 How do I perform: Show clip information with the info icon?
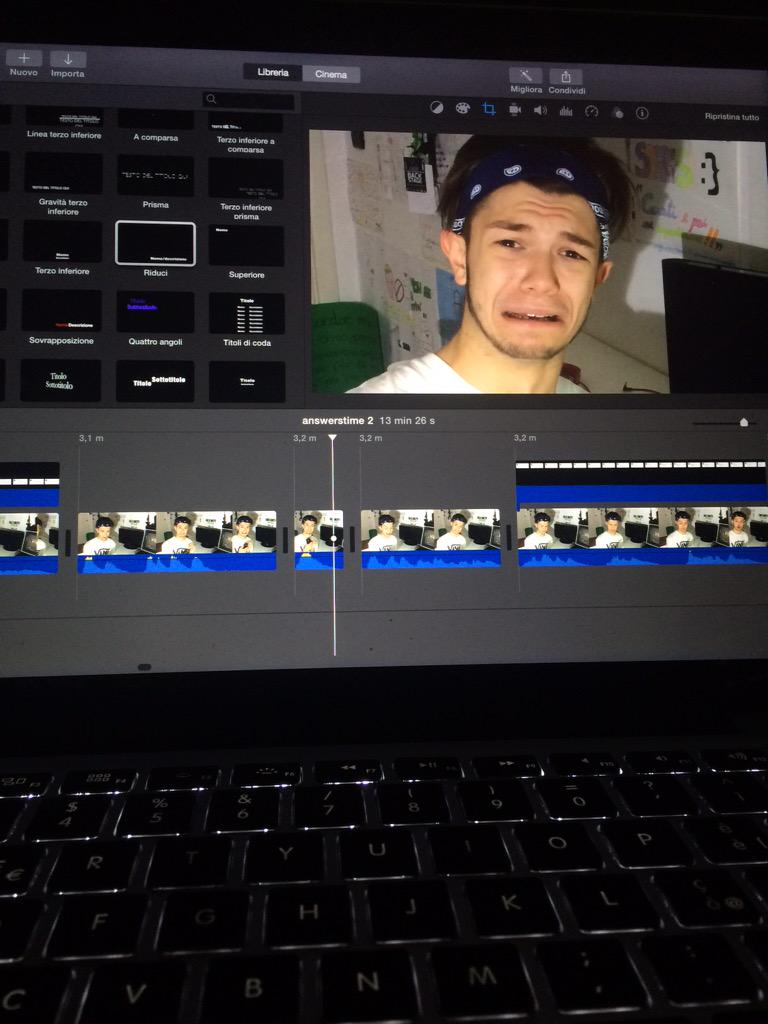click(x=643, y=113)
